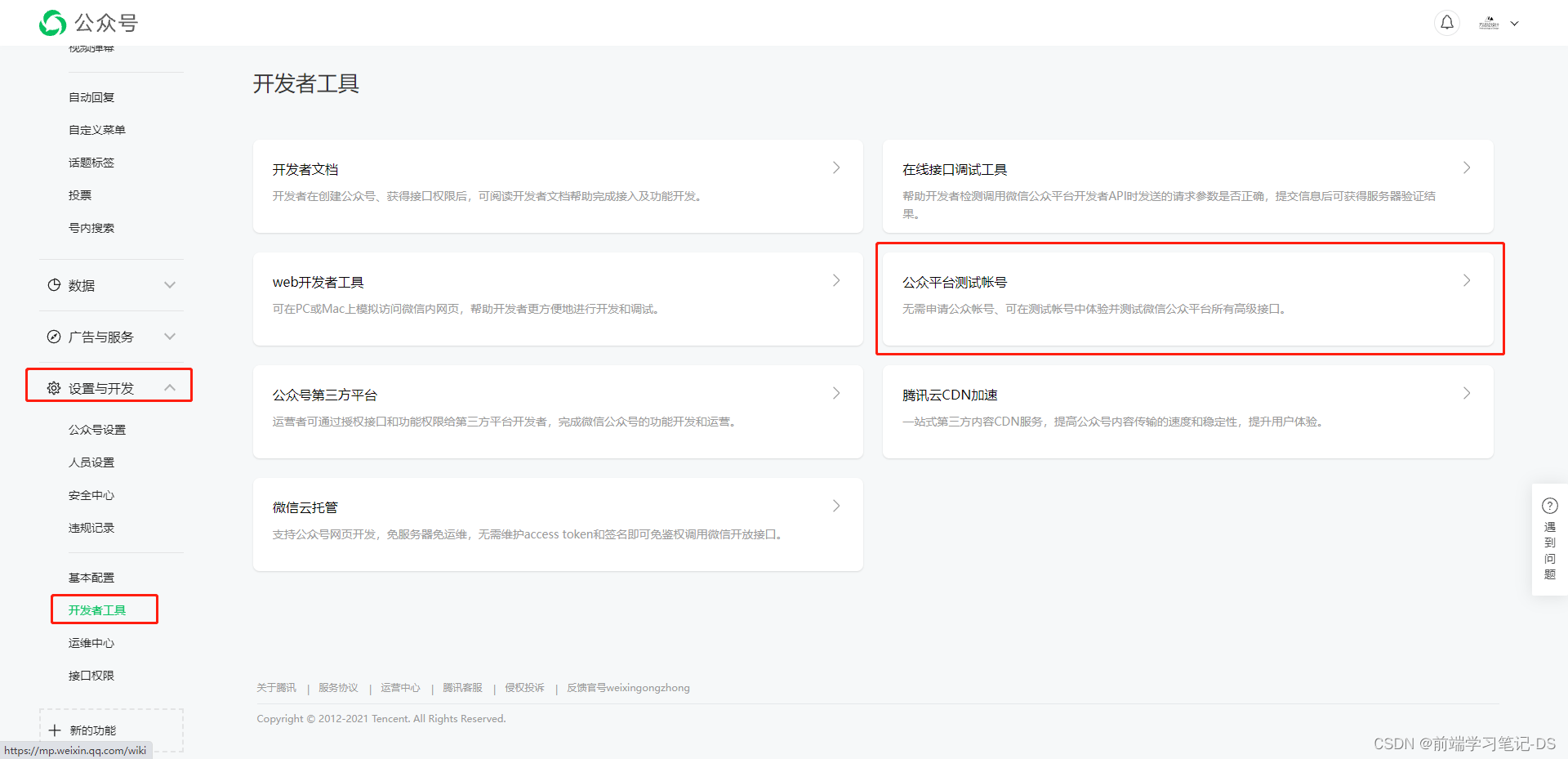Screen dimensions: 1568x759
Task: Click the arrow on 腾讯云CDN加速 card
Action: point(1467,393)
